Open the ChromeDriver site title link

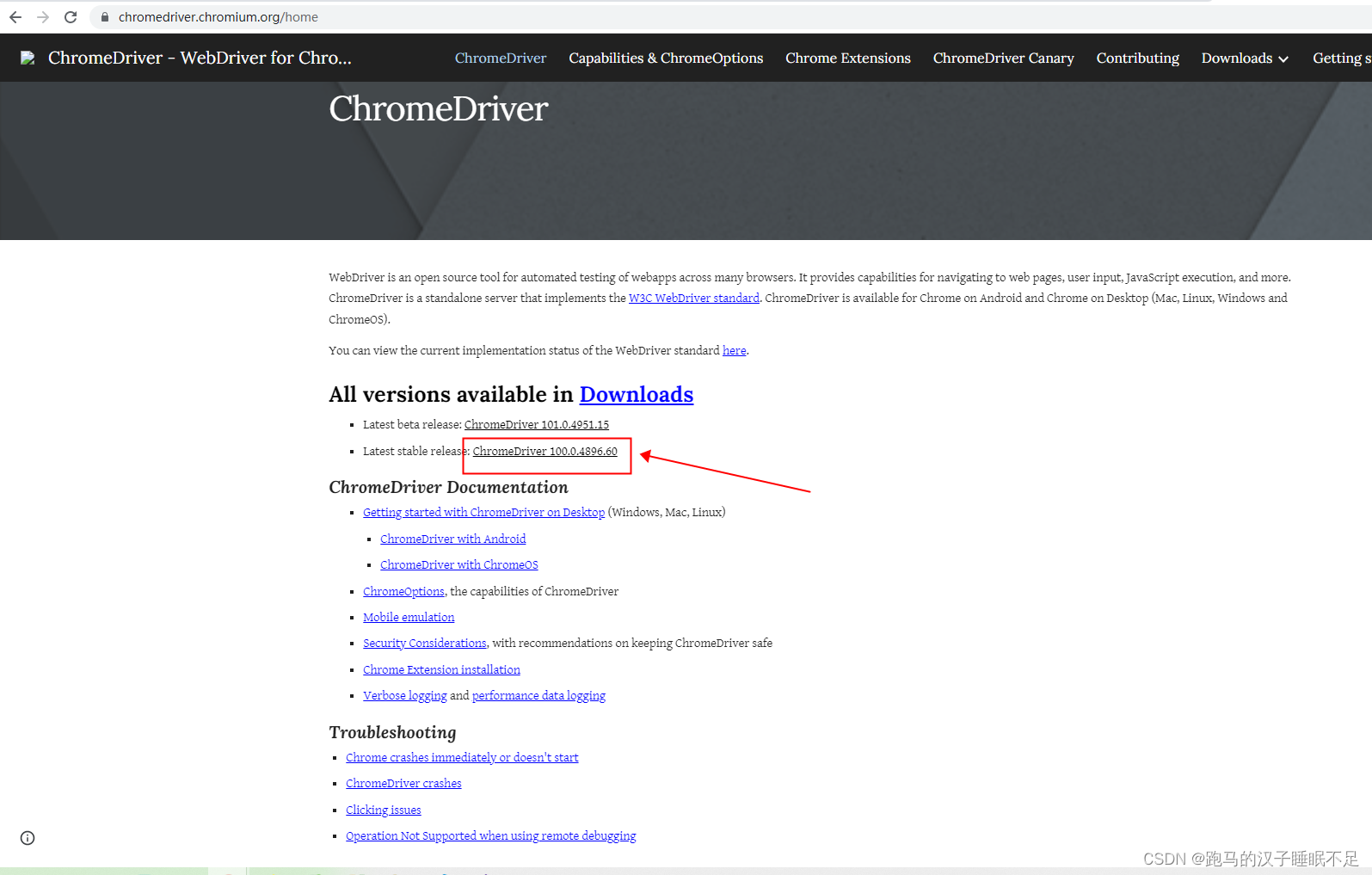[x=200, y=58]
